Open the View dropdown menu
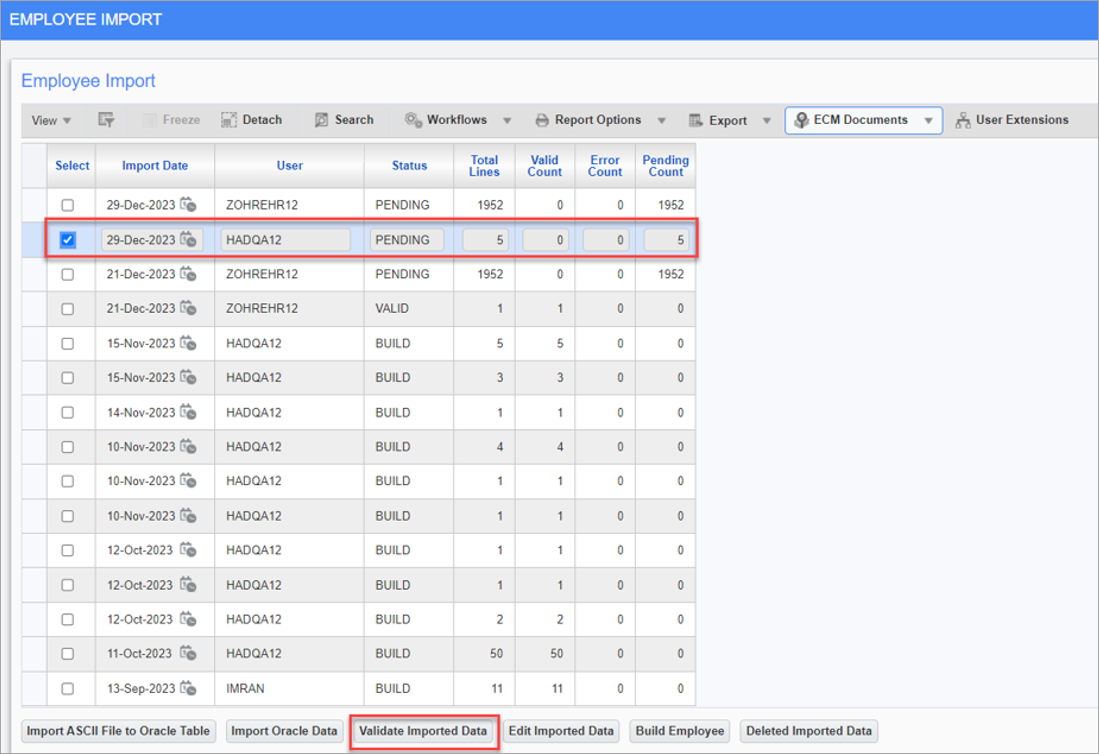Image resolution: width=1099 pixels, height=754 pixels. click(x=51, y=121)
